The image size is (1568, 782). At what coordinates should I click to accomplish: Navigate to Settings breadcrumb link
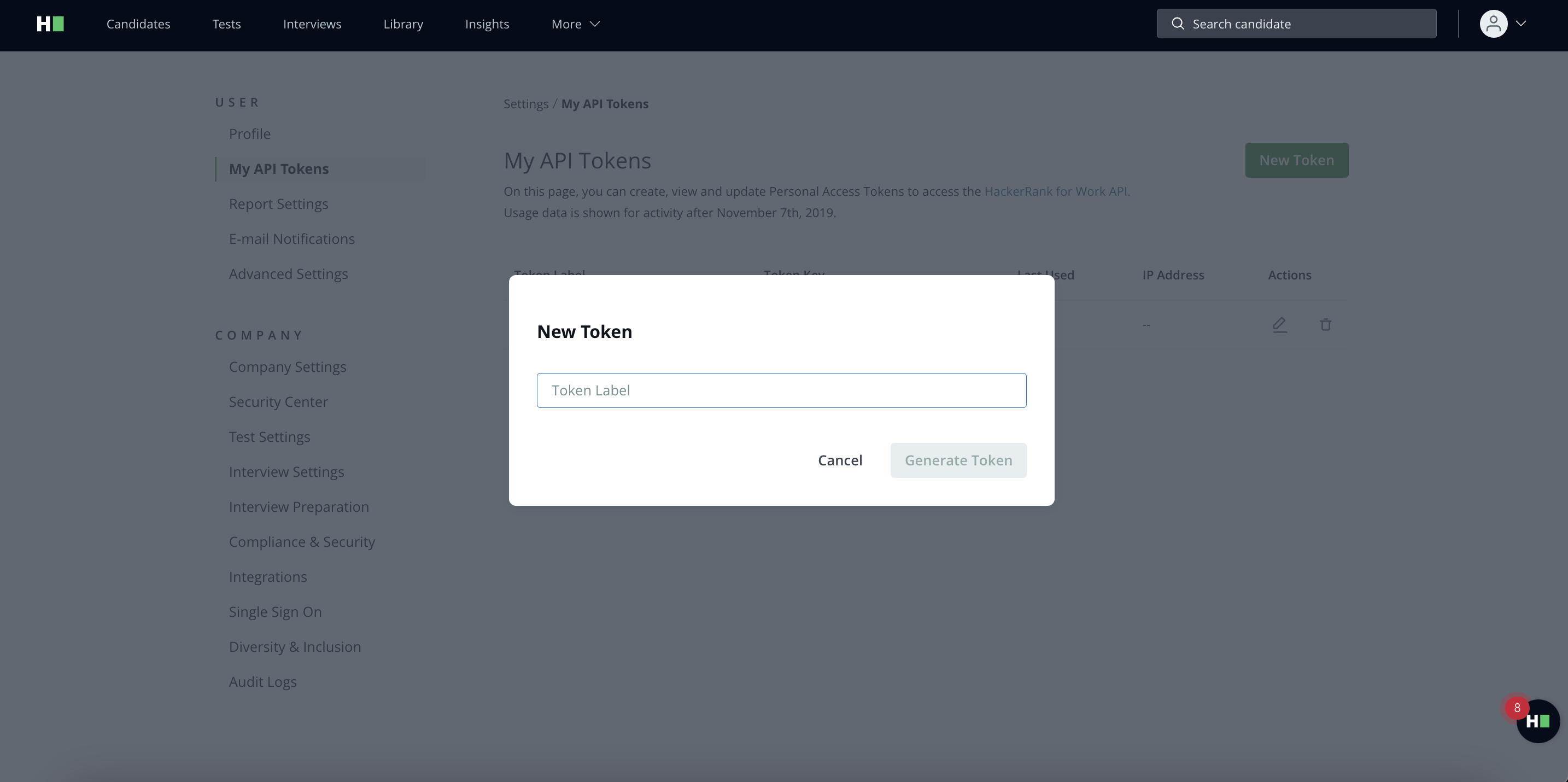coord(525,104)
